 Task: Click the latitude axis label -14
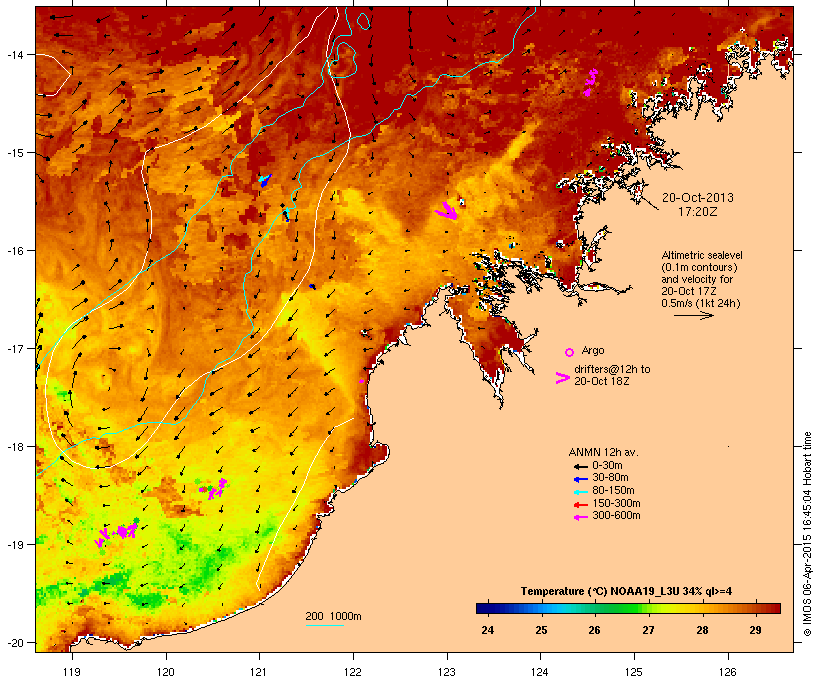coord(15,54)
